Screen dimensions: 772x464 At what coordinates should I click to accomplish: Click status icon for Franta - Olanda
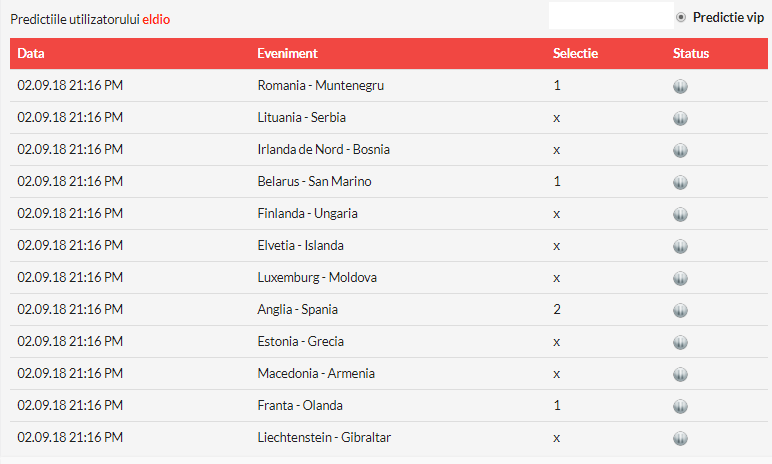coord(680,406)
